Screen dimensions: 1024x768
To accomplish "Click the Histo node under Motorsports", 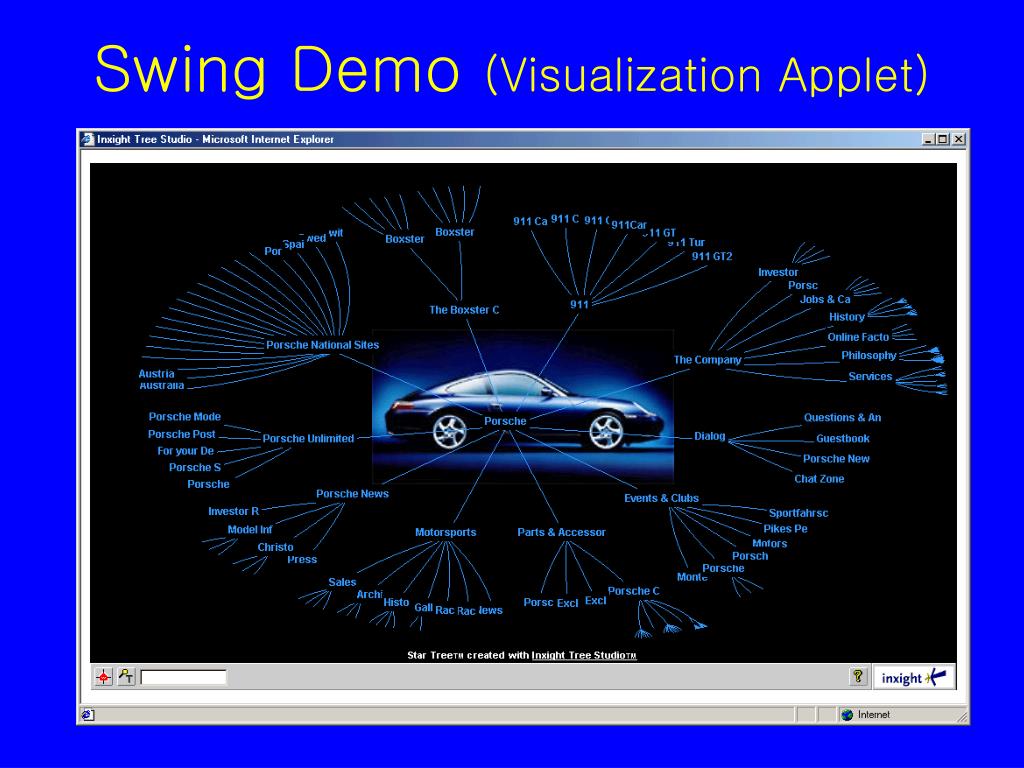I will tap(396, 602).
